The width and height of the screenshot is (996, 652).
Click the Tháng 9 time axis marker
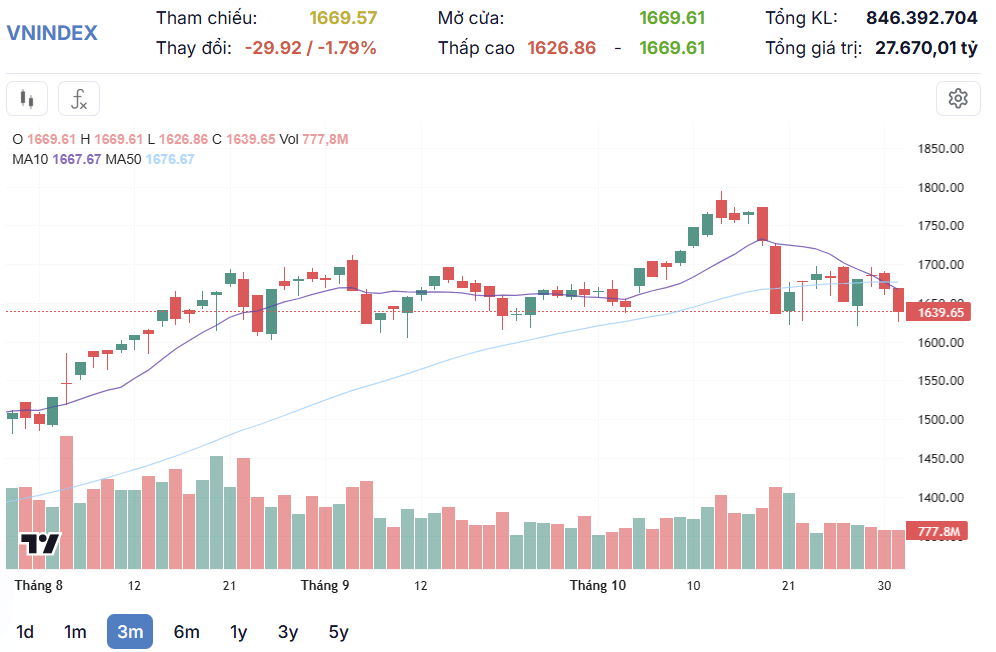[325, 585]
